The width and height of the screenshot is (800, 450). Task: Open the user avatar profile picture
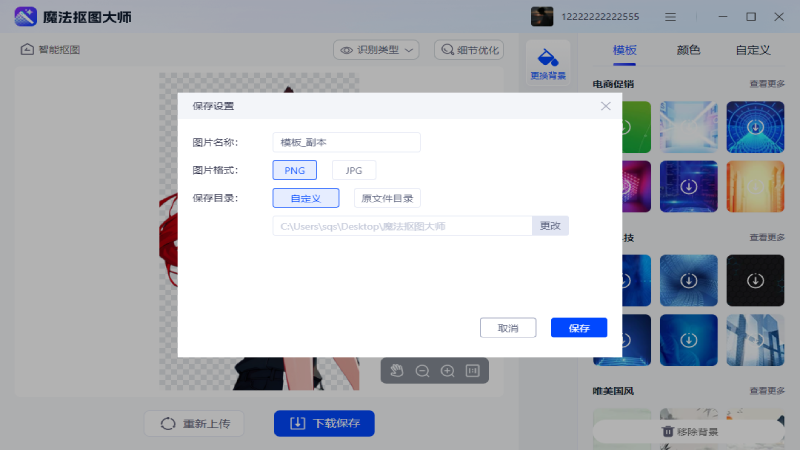pos(542,16)
